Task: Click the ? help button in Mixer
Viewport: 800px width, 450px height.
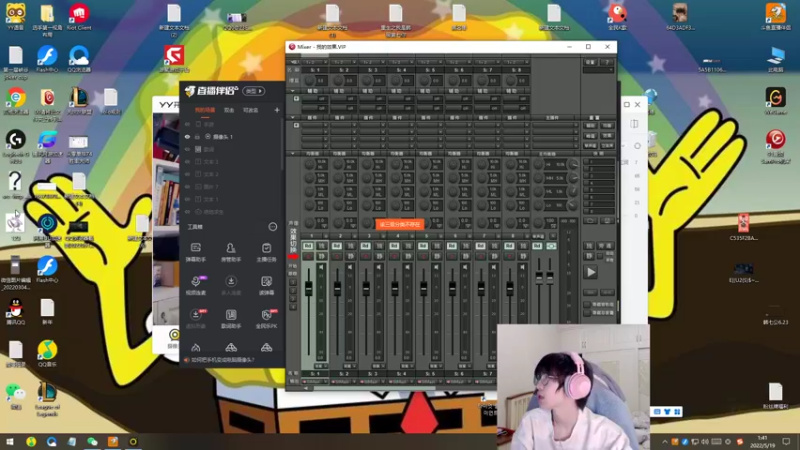Action: tap(607, 62)
